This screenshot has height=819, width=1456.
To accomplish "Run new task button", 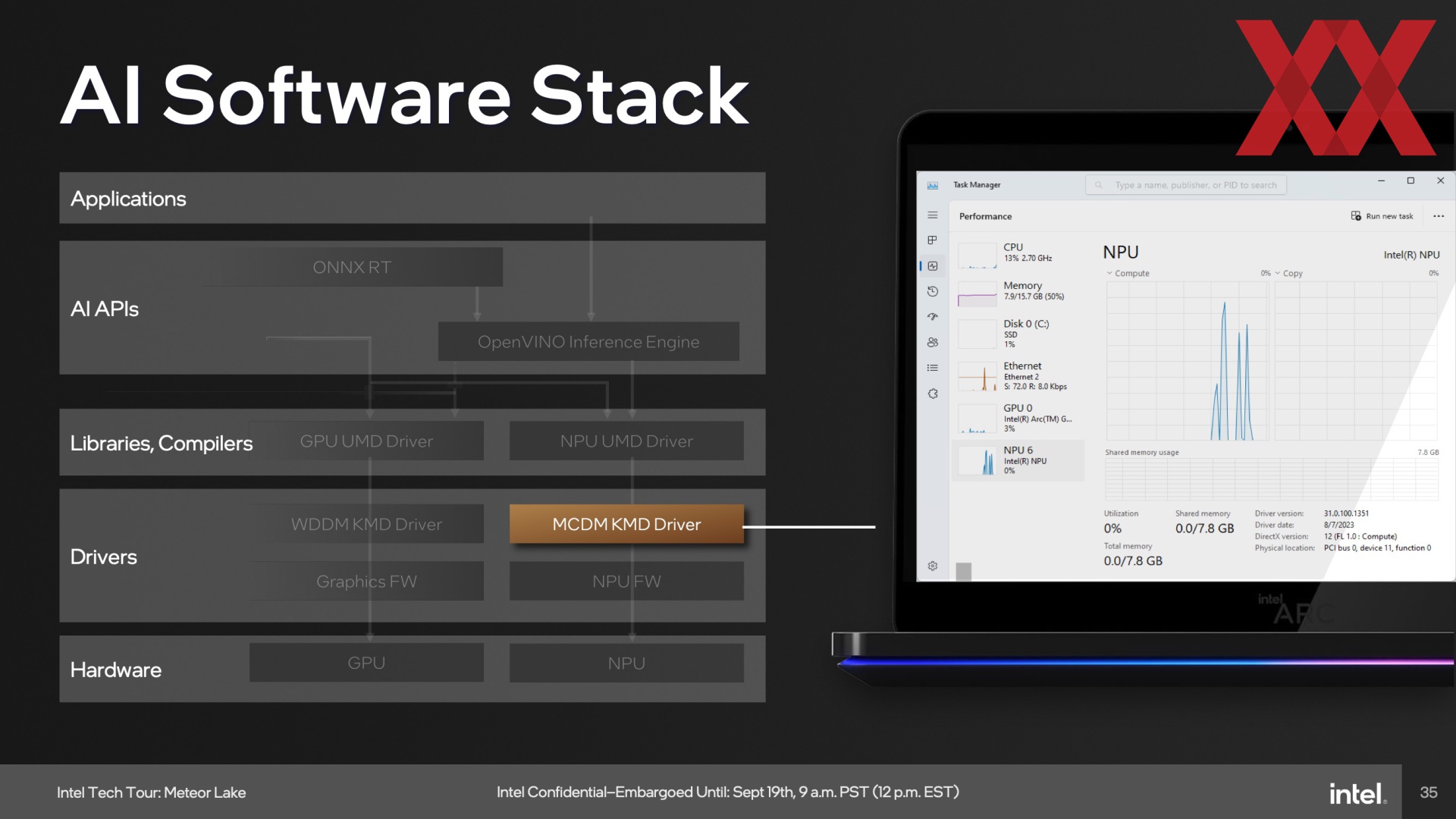I will pyautogui.click(x=1382, y=216).
